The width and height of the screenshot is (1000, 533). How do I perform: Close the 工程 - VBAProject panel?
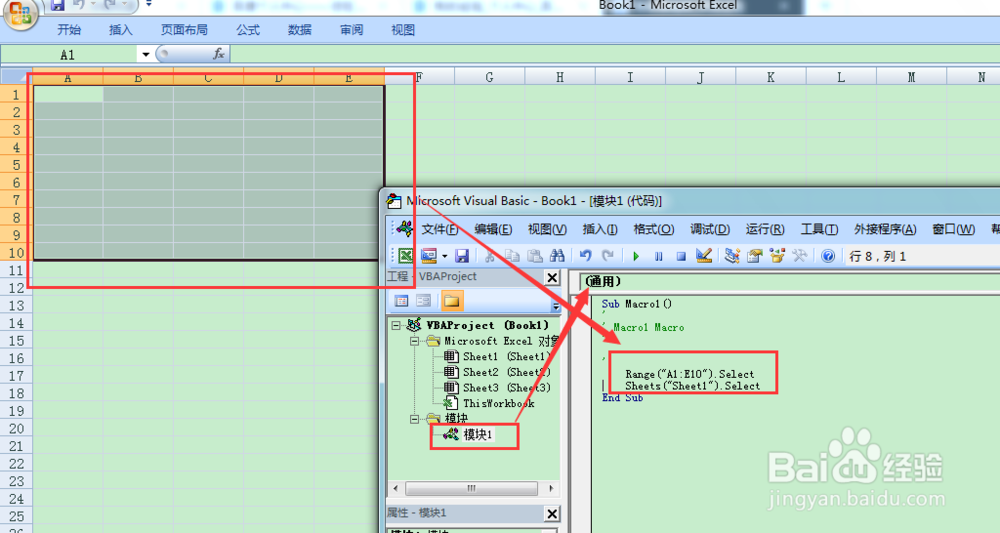coord(552,277)
